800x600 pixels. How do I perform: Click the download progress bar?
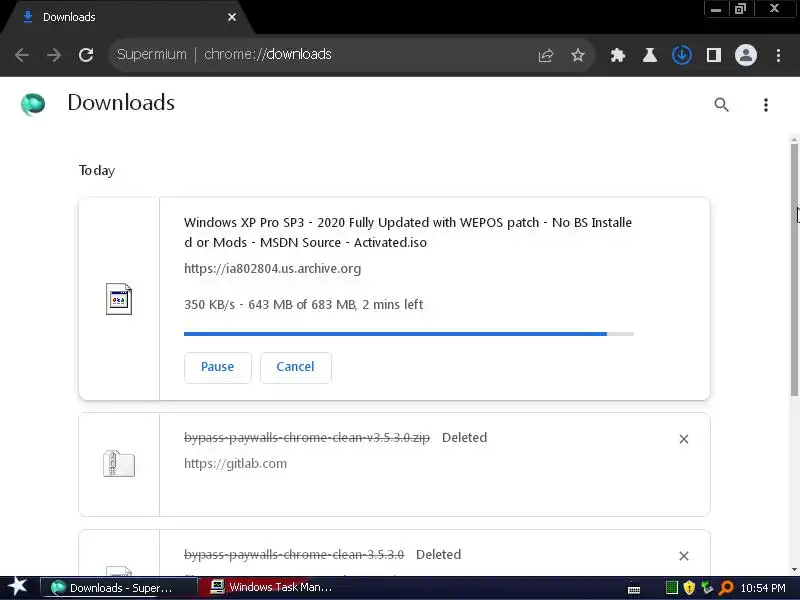pyautogui.click(x=409, y=334)
